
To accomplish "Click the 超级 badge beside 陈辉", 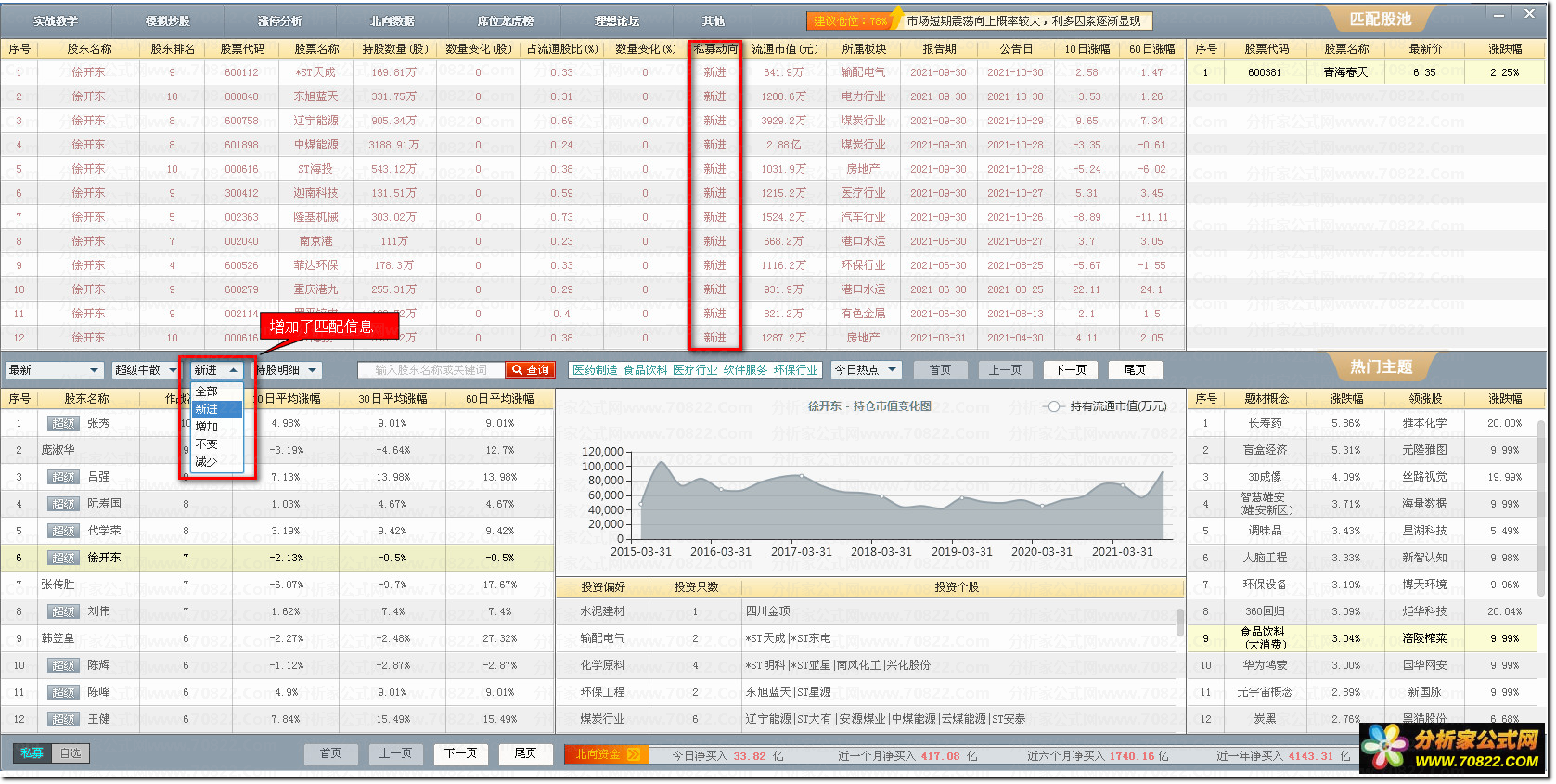I will pyautogui.click(x=63, y=665).
